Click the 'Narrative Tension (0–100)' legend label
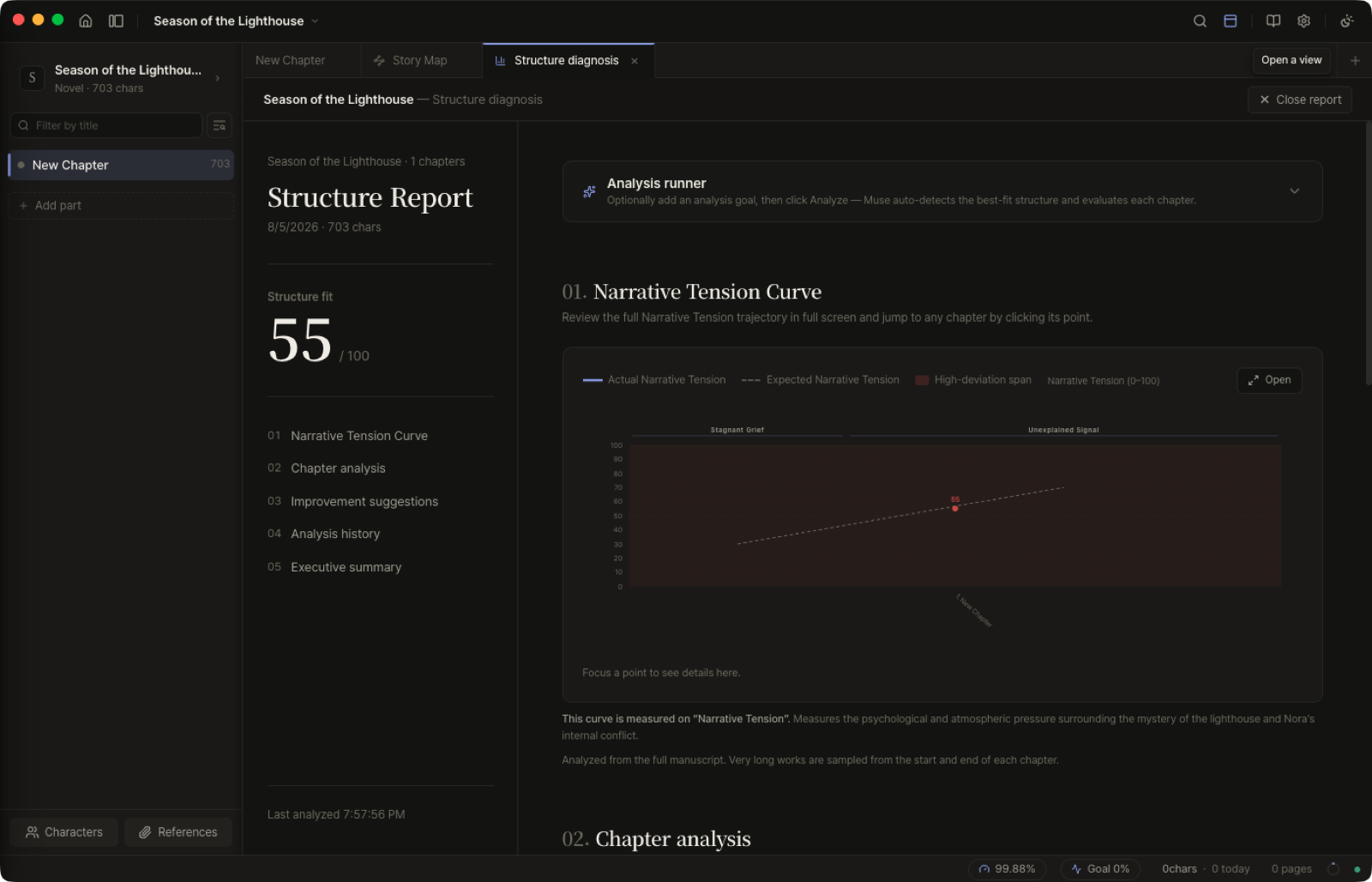Image resolution: width=1372 pixels, height=882 pixels. (1103, 381)
